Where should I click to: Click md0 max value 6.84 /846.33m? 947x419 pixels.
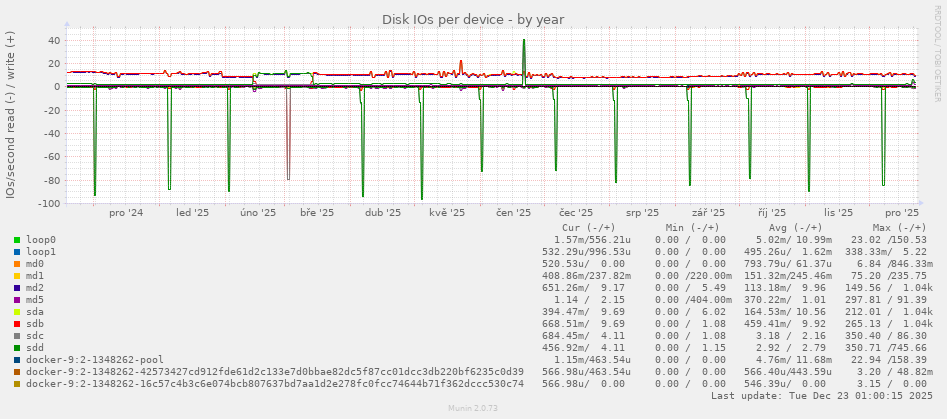coord(895,264)
